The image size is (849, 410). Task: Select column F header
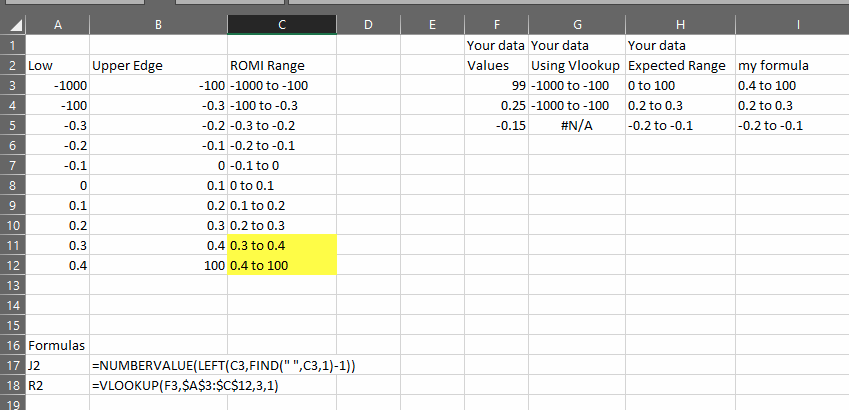coord(497,25)
